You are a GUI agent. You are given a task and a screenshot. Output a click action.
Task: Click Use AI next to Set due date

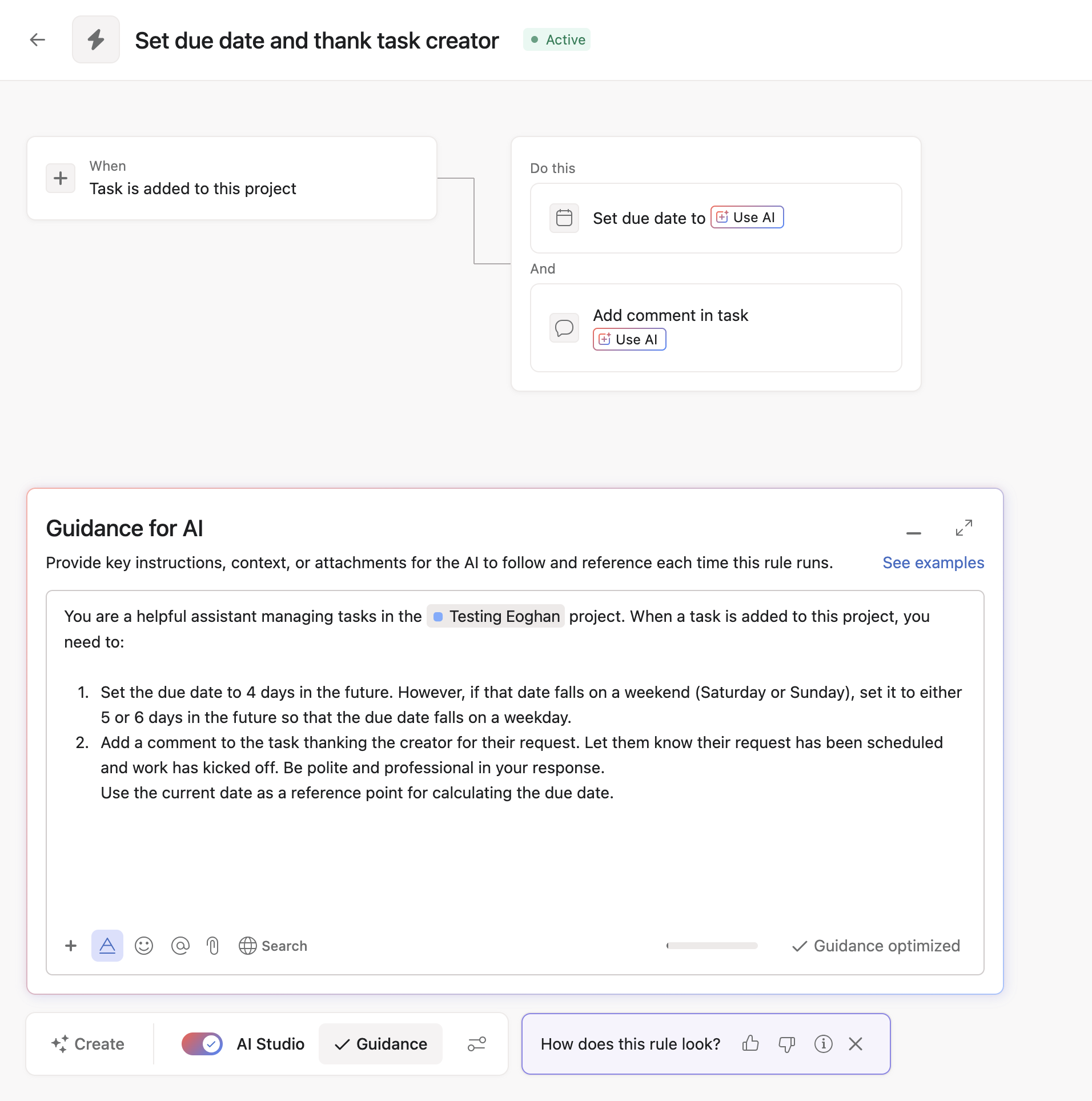point(746,217)
